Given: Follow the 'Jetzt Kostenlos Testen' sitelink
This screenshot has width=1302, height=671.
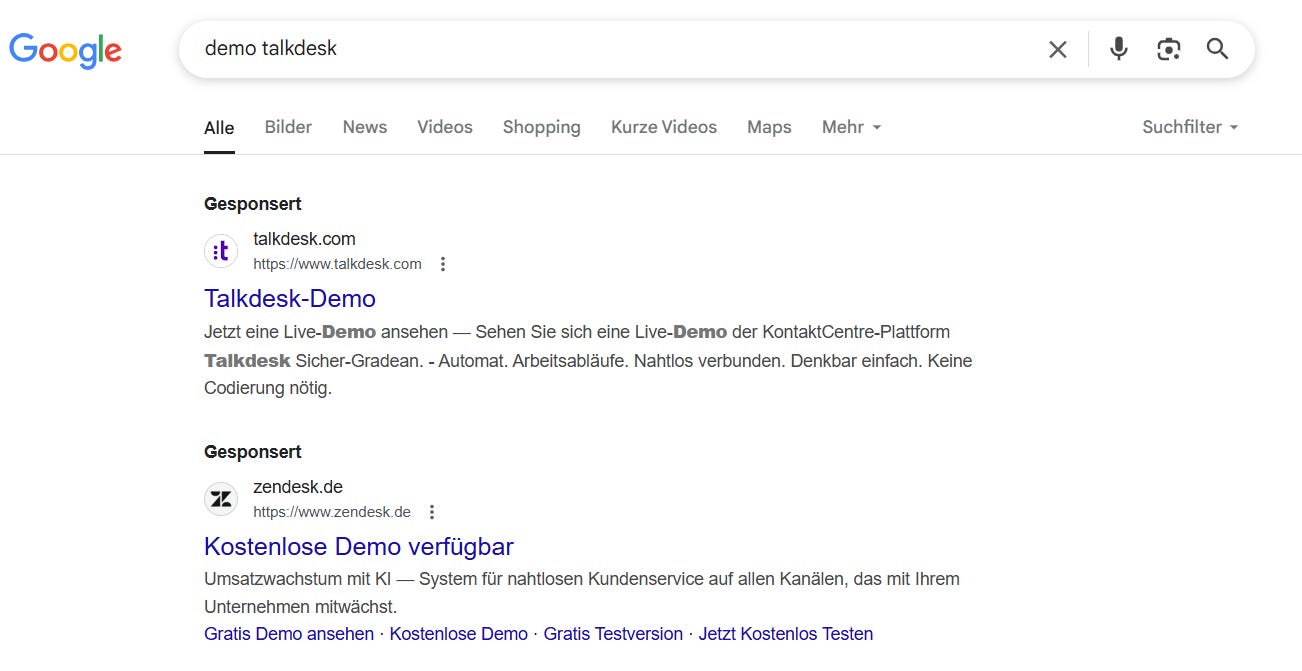Looking at the screenshot, I should (786, 634).
